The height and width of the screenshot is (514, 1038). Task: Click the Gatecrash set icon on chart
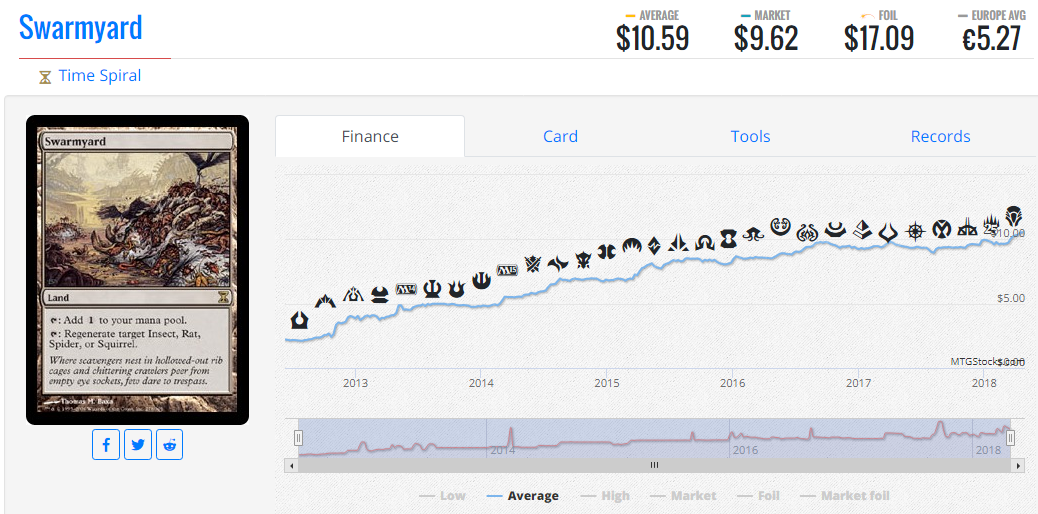coord(325,301)
